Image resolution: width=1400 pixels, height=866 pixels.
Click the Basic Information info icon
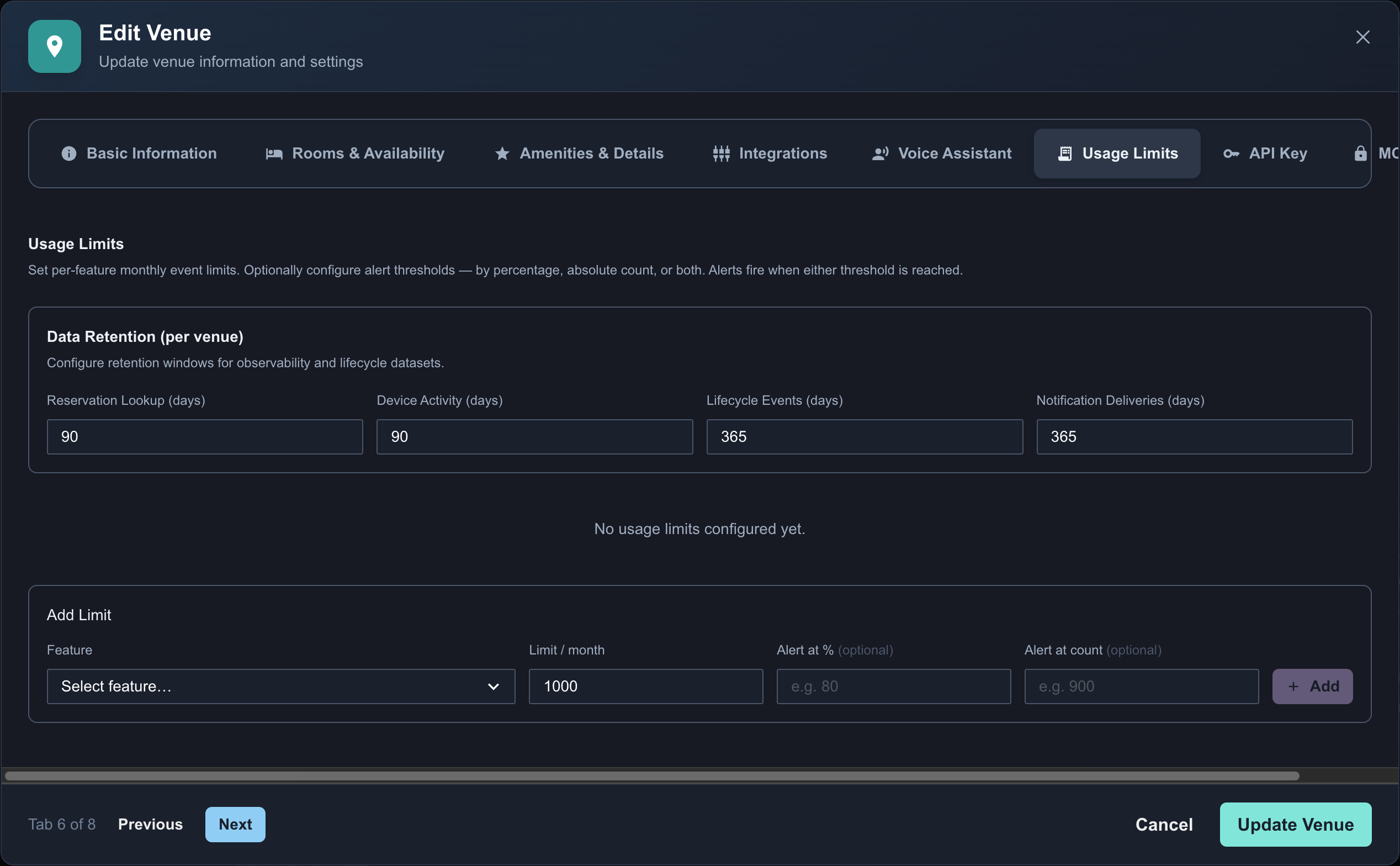click(x=68, y=154)
